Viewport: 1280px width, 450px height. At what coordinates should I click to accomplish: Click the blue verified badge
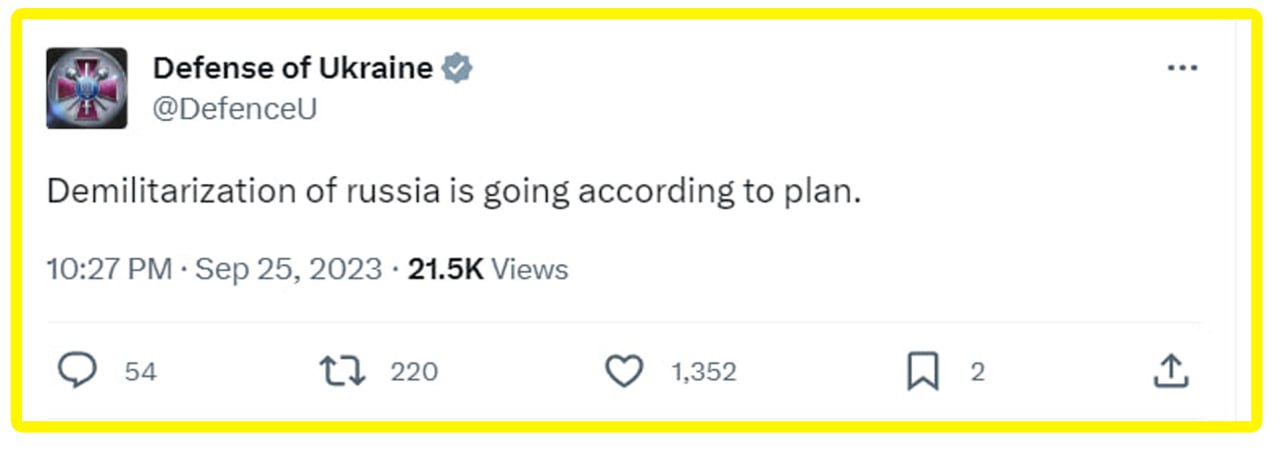(x=457, y=68)
